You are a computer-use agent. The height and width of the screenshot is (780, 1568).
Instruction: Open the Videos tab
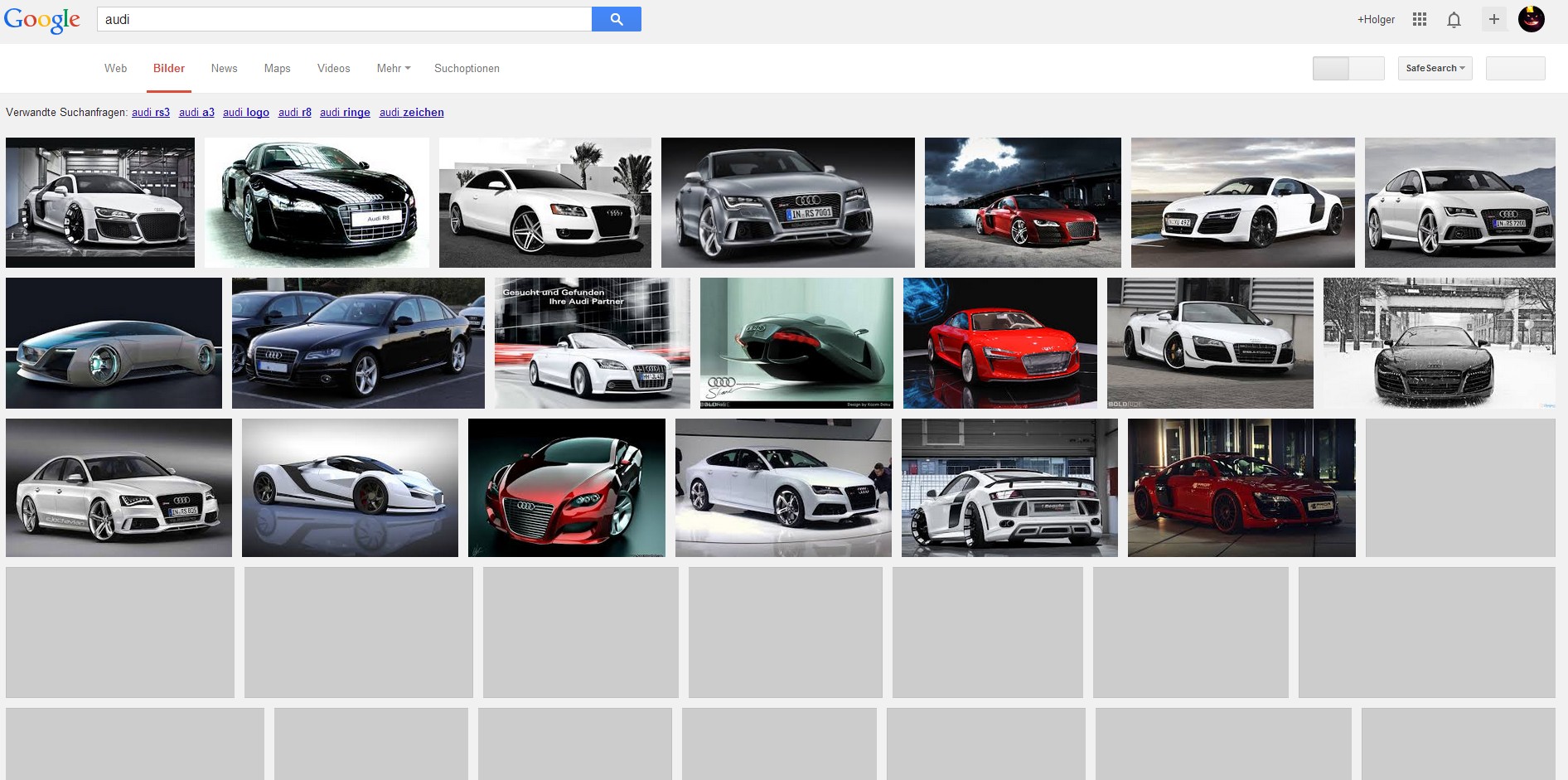tap(333, 68)
